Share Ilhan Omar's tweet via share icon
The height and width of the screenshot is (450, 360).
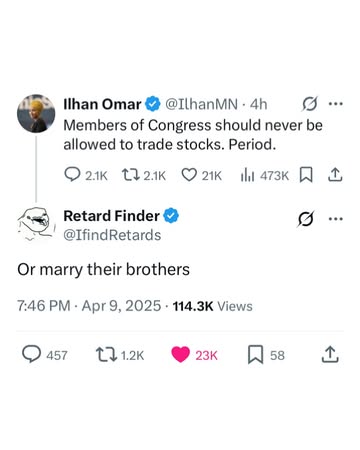(335, 175)
